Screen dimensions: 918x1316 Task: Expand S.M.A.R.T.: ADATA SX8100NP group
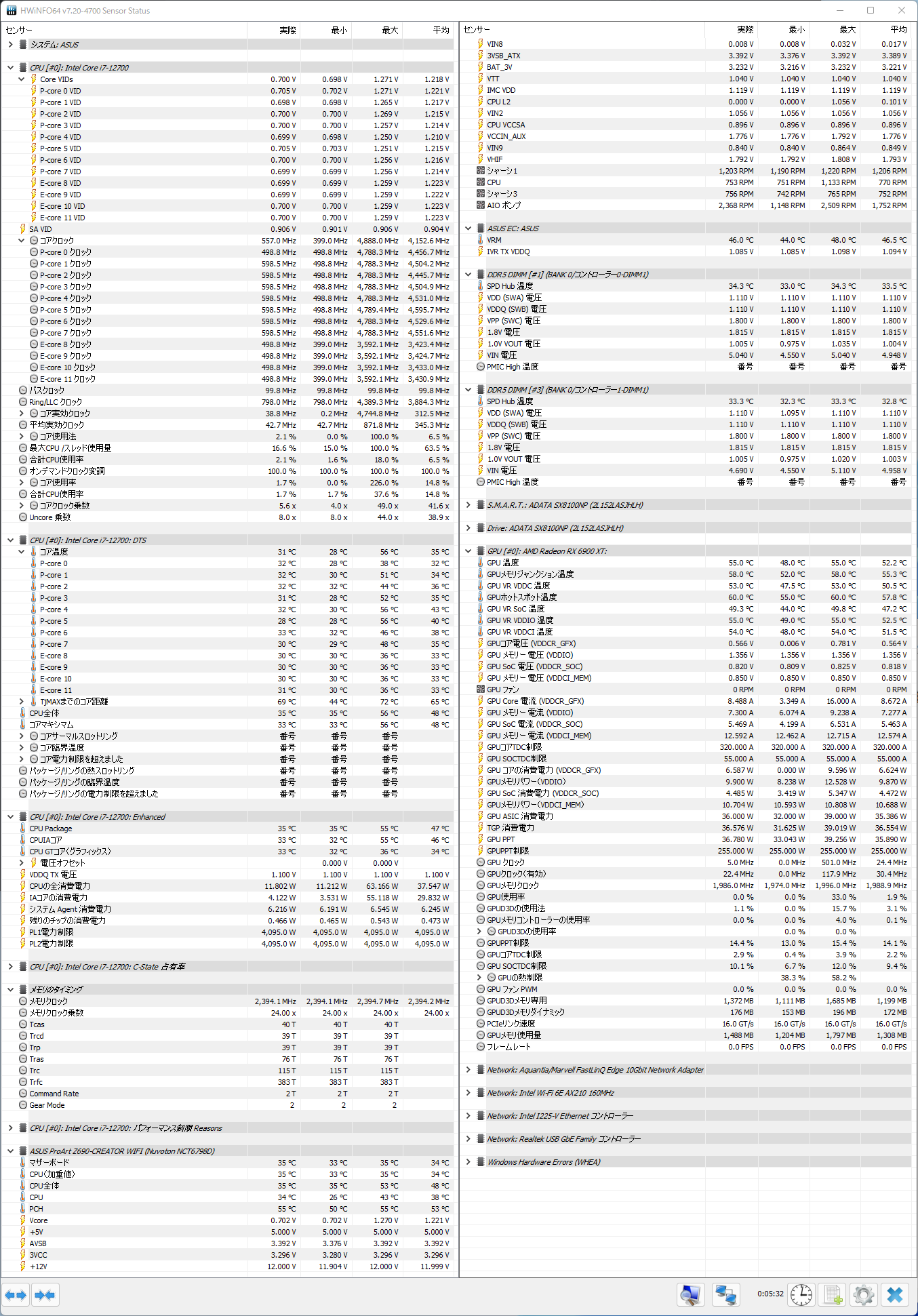tap(468, 505)
